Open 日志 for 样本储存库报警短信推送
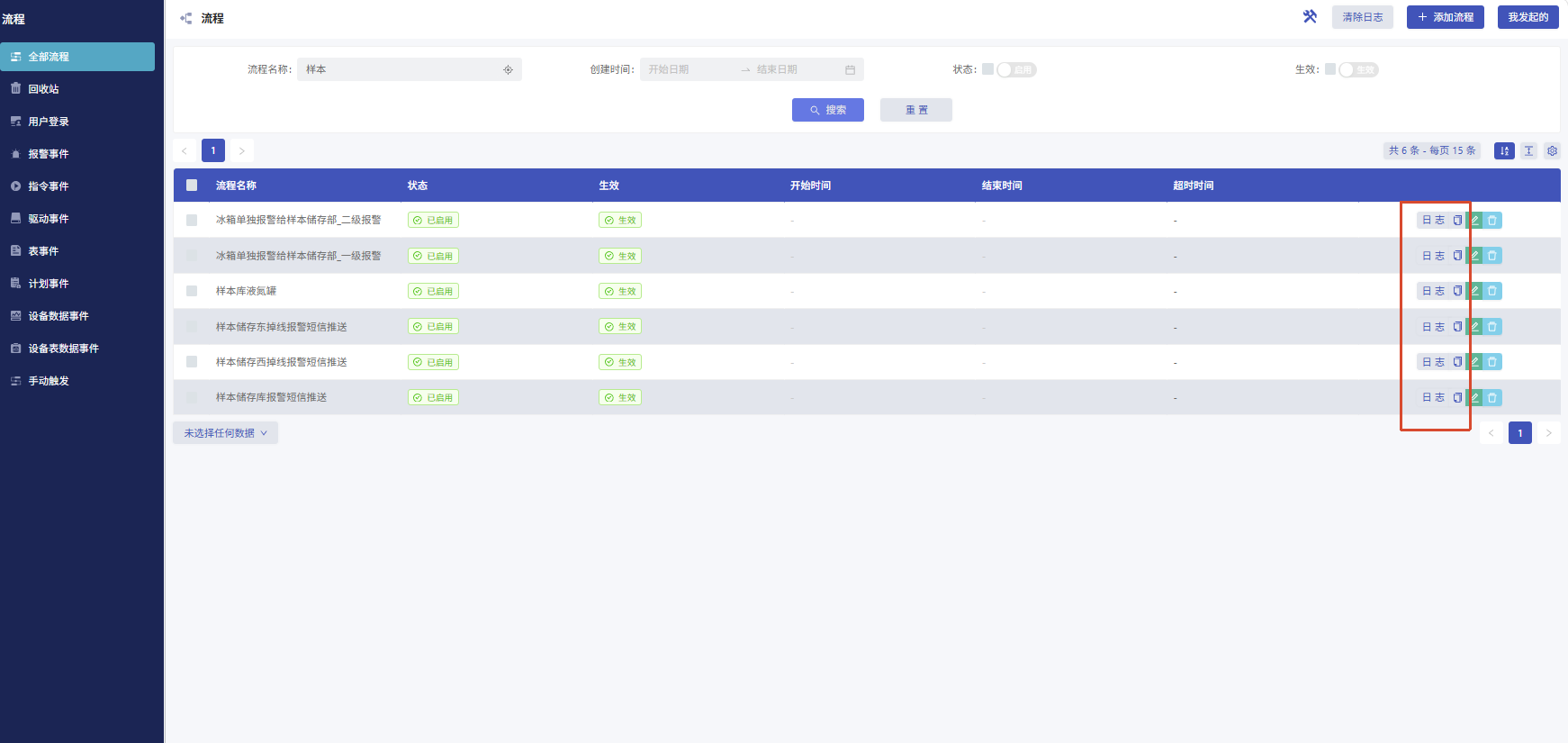The image size is (1568, 743). tap(1433, 397)
